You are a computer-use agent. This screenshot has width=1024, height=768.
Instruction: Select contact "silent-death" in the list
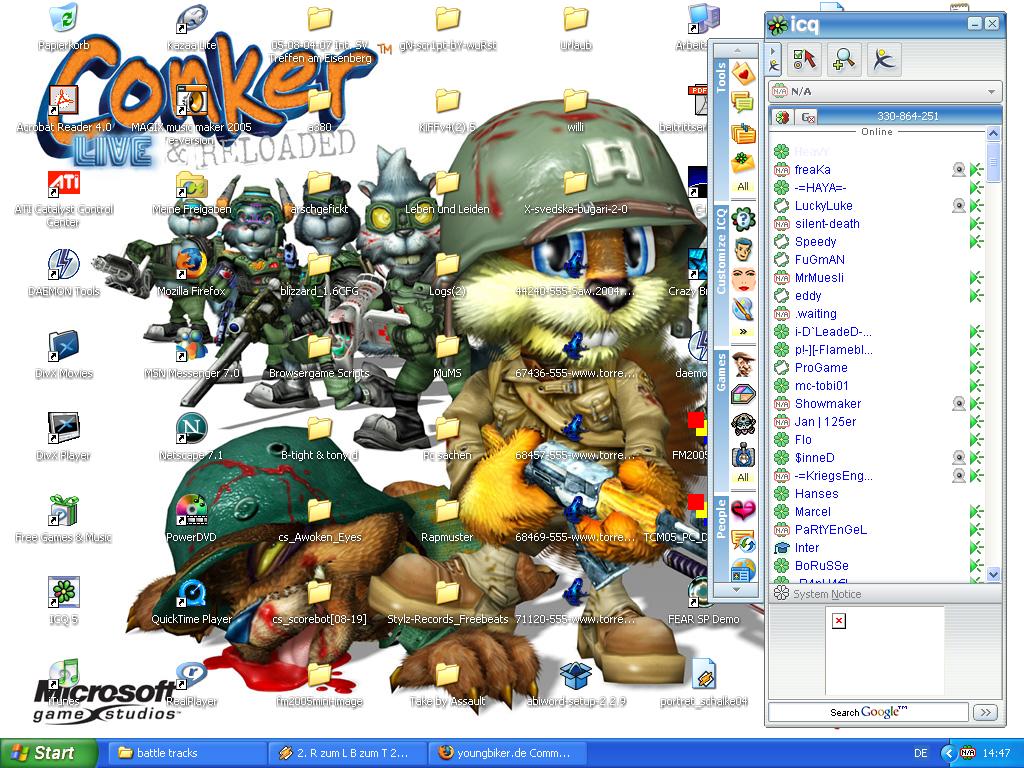[x=827, y=224]
